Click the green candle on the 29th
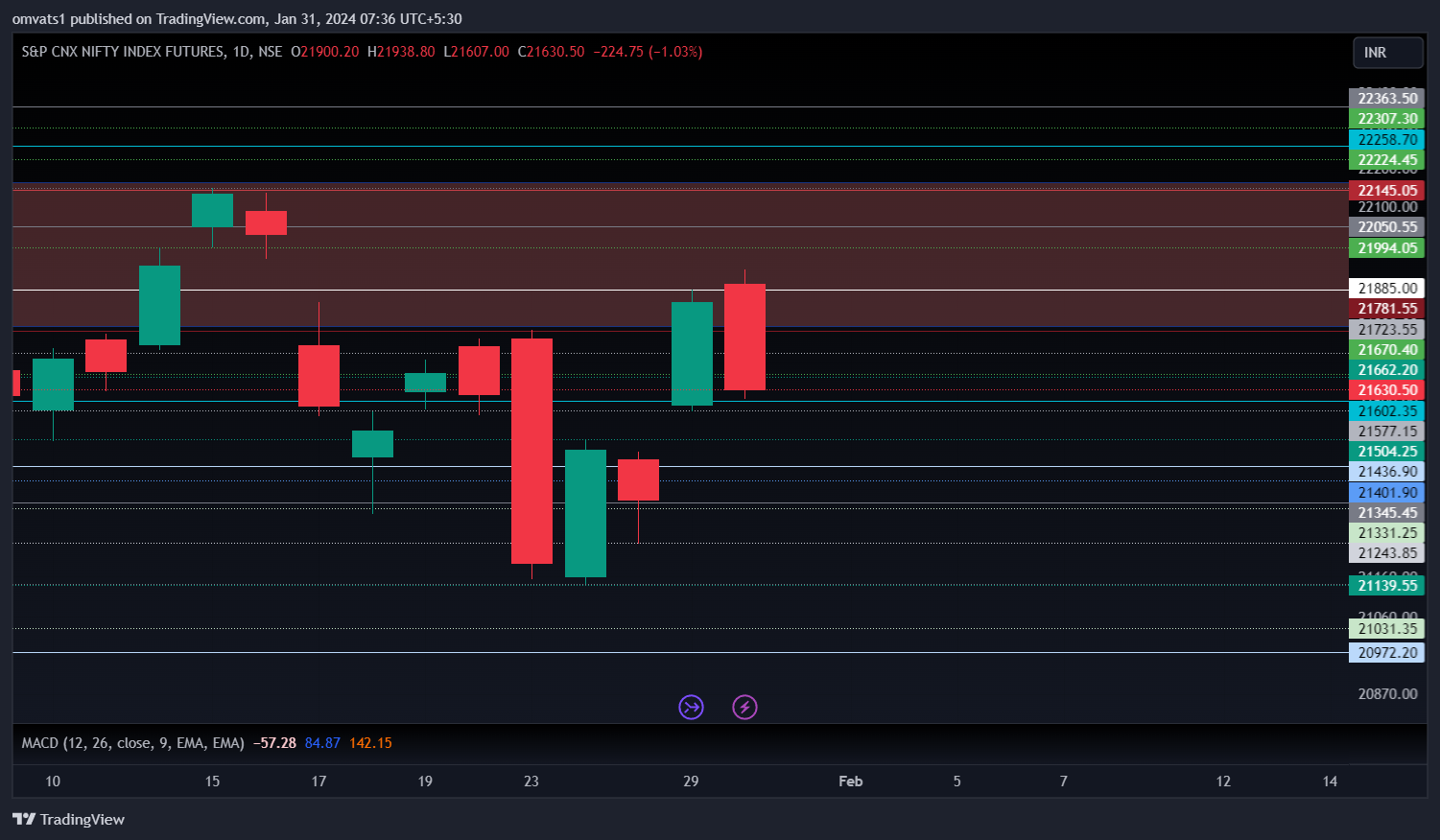Screen dimensions: 1440x840 692,354
